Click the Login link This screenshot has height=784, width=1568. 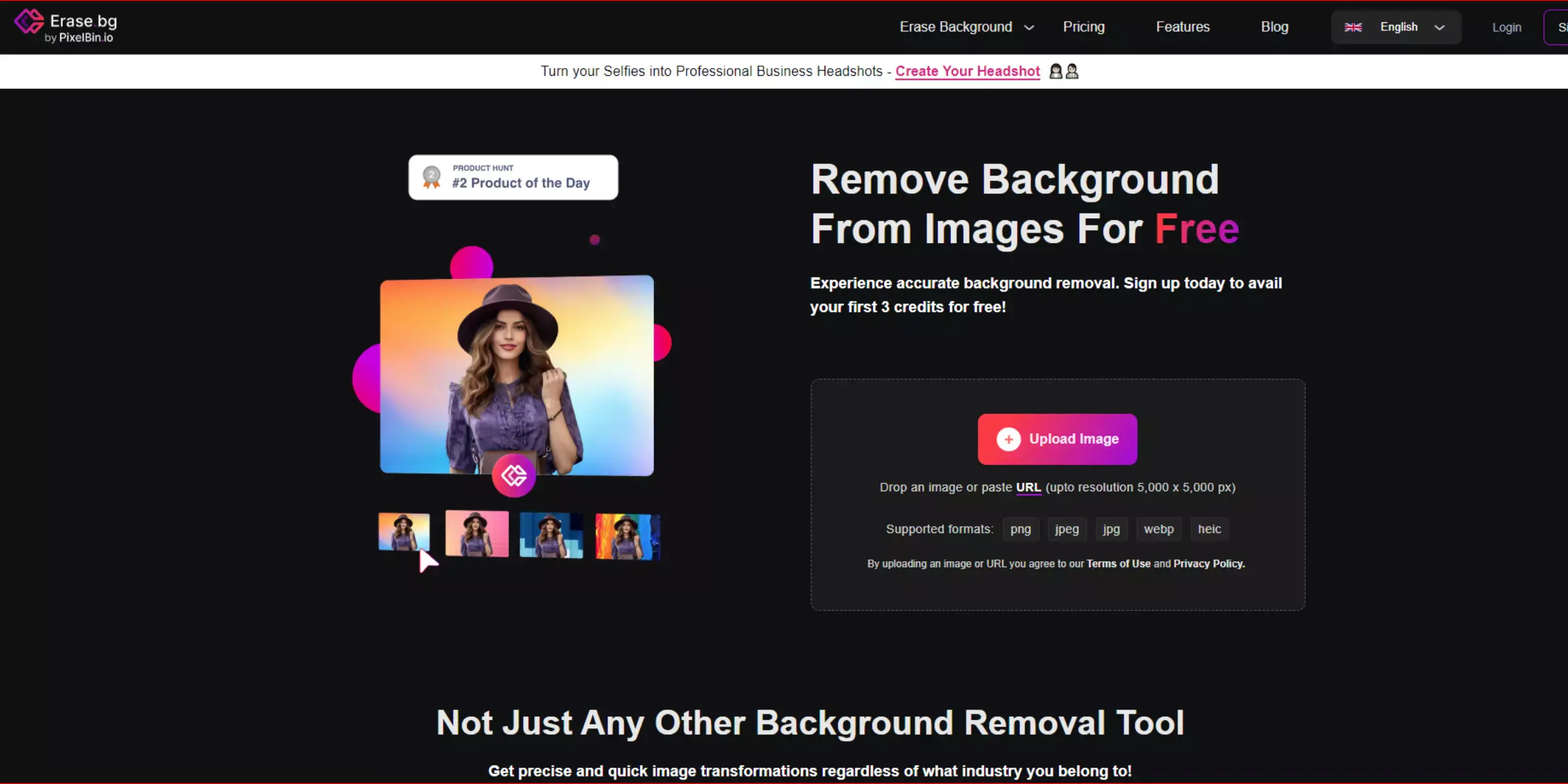click(x=1507, y=27)
